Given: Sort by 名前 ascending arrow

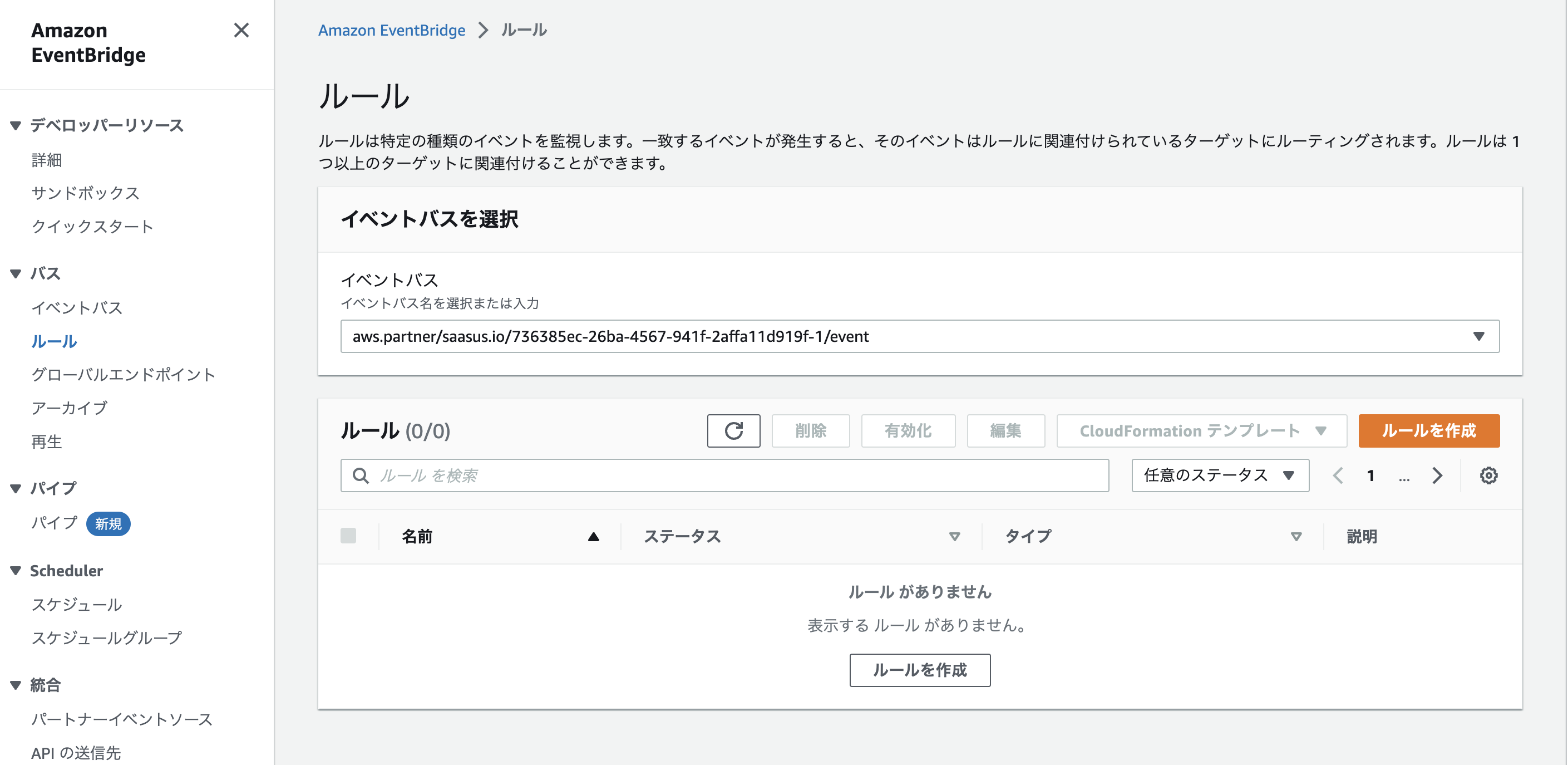Looking at the screenshot, I should point(594,537).
